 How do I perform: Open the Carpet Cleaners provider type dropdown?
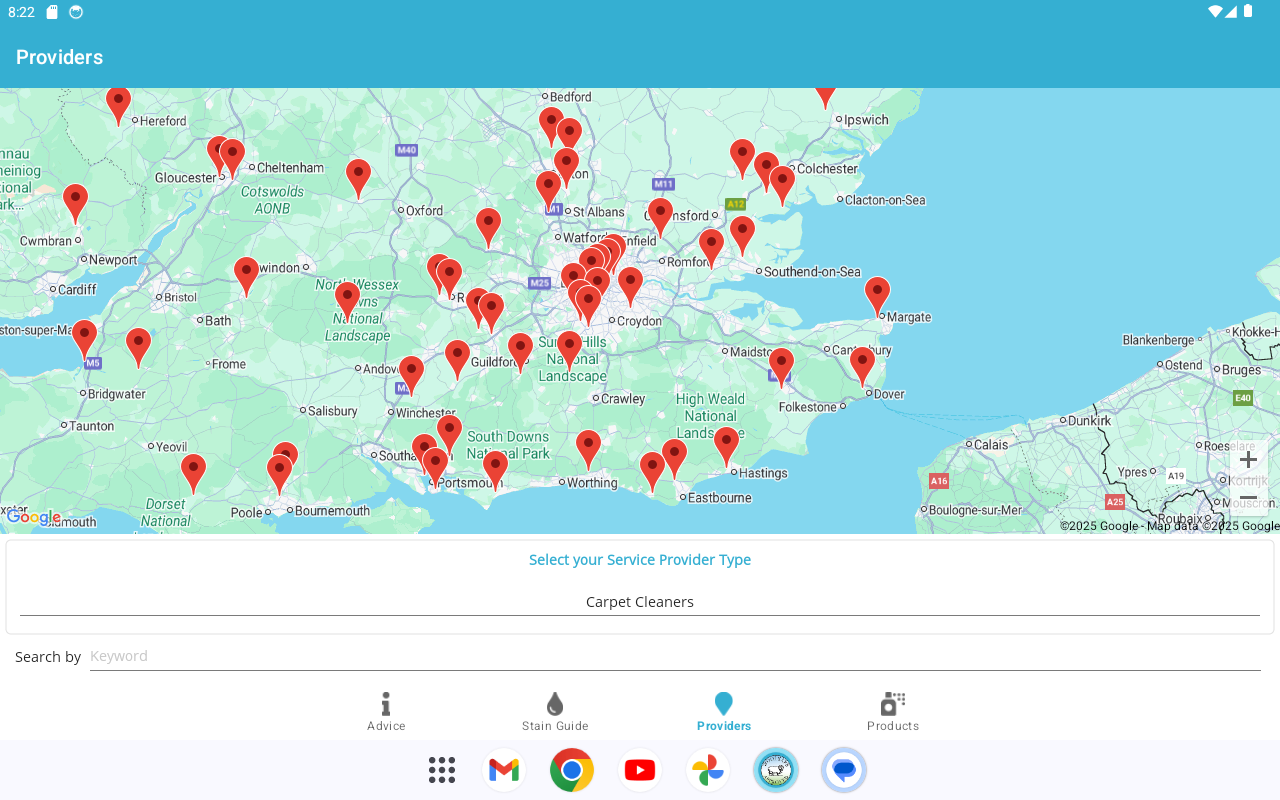pos(640,602)
